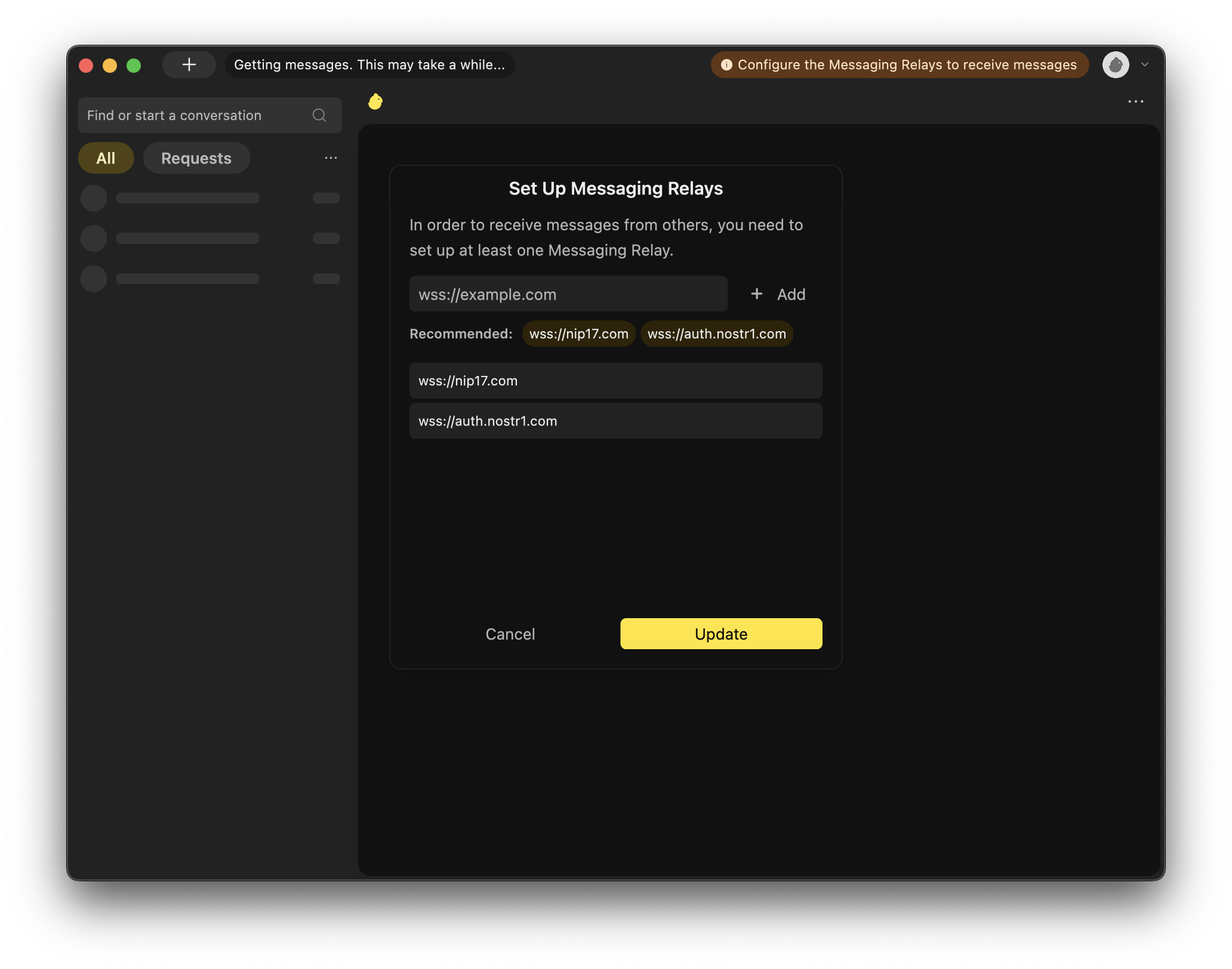This screenshot has width=1232, height=969.
Task: Open the three-dot menu at top right
Action: pos(1135,102)
